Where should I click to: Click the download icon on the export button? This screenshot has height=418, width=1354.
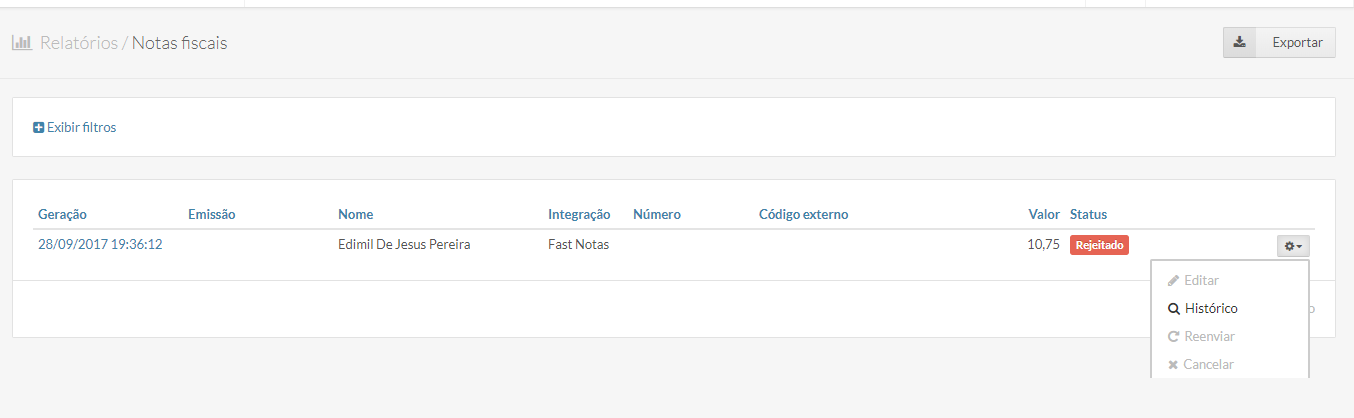coord(1240,43)
